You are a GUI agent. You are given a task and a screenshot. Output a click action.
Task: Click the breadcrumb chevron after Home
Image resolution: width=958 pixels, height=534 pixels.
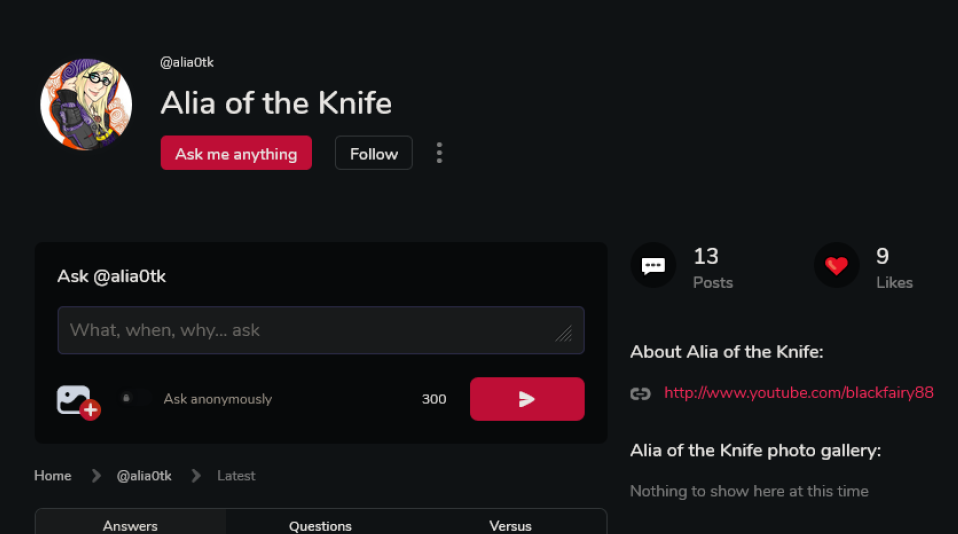coord(96,475)
